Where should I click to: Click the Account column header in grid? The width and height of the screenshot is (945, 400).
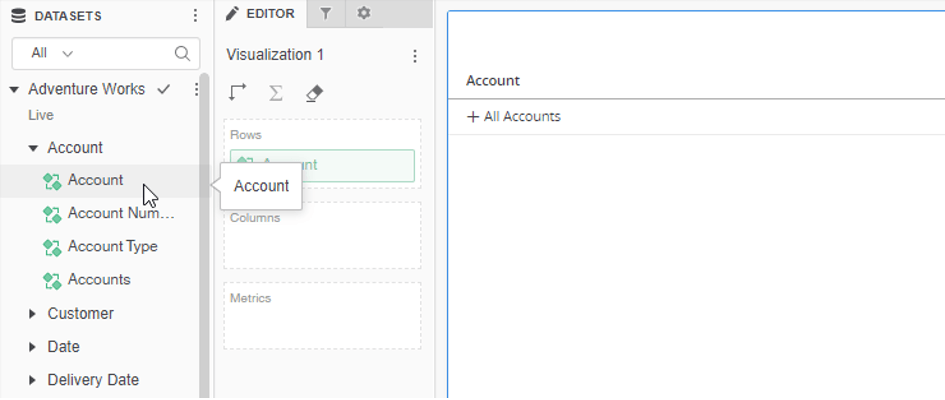[493, 81]
